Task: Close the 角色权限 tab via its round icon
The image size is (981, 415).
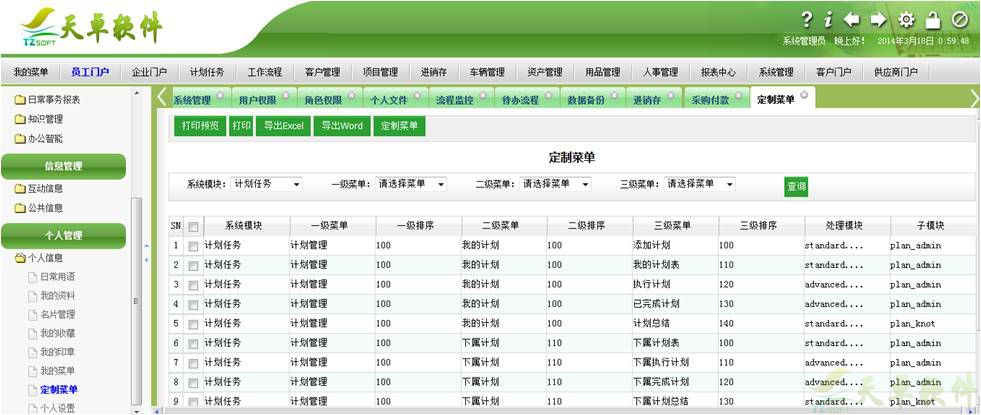Action: tap(352, 95)
